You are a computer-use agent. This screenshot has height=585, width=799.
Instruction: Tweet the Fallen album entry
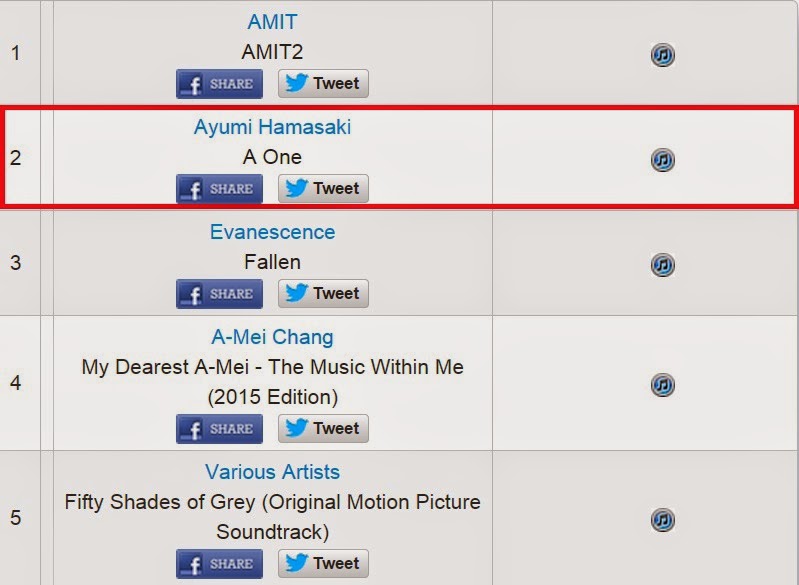click(323, 294)
